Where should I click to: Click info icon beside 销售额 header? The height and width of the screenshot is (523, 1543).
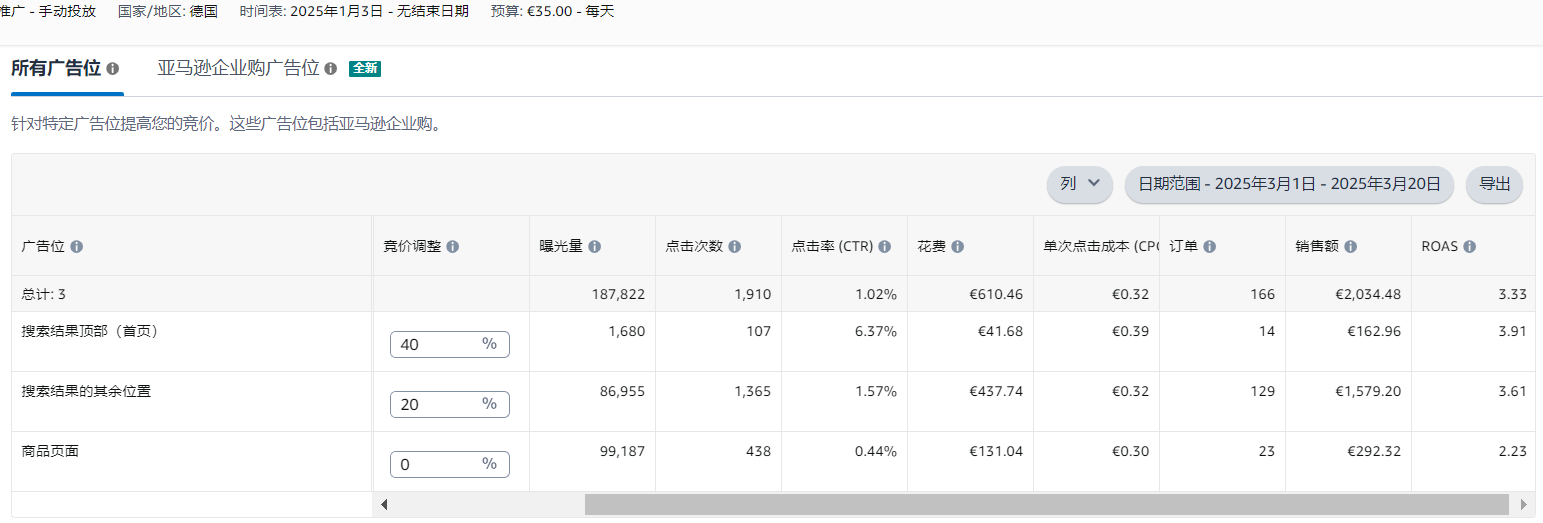click(x=1351, y=246)
